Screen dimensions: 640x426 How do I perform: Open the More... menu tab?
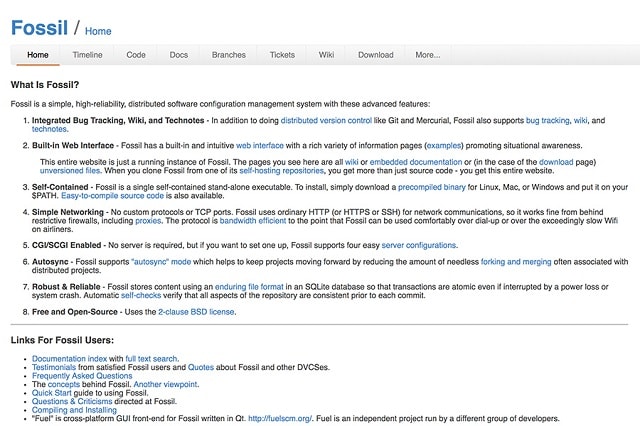(428, 55)
